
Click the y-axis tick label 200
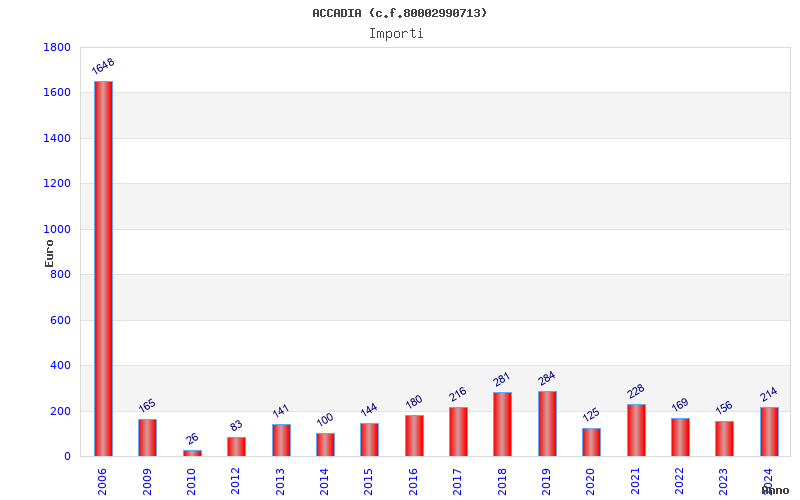tap(61, 411)
